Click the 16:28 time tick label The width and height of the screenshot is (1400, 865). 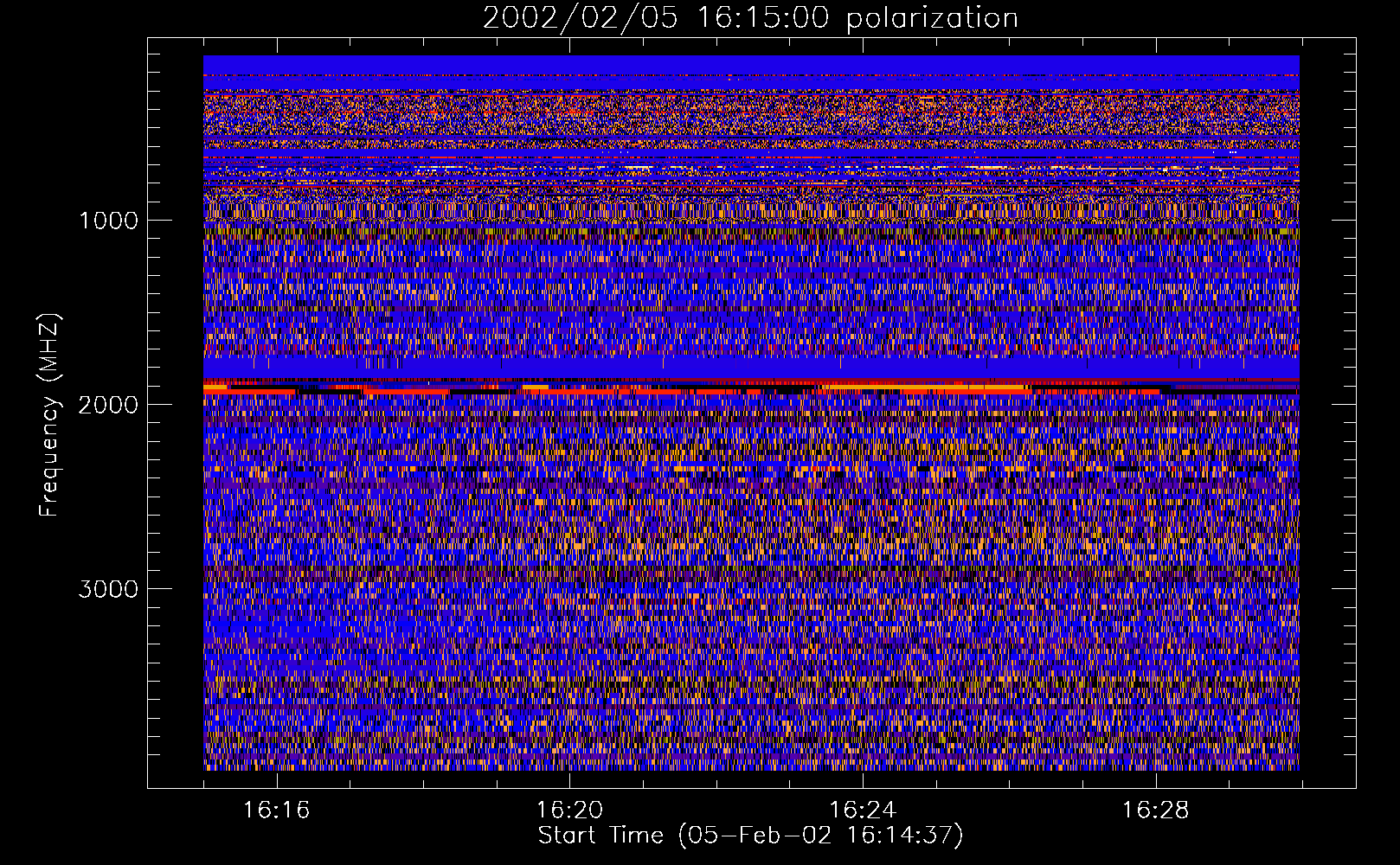pyautogui.click(x=1156, y=811)
